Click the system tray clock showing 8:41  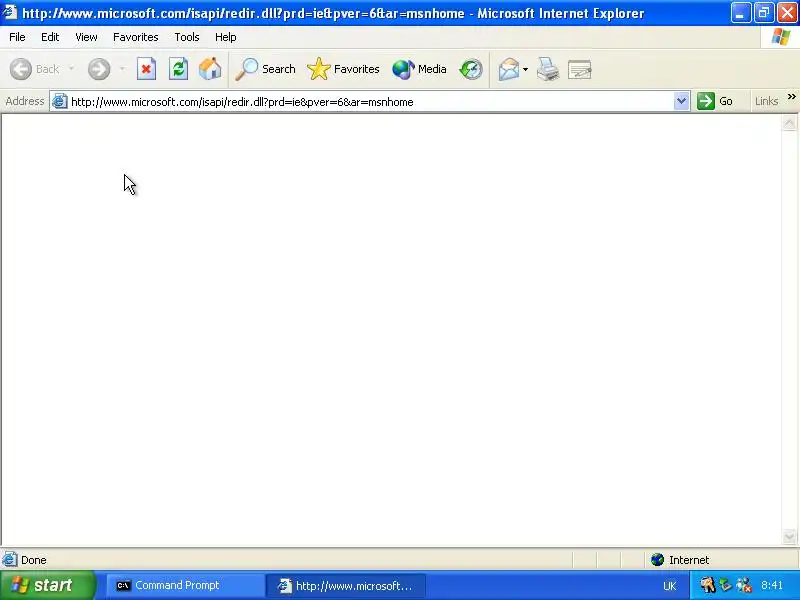(x=771, y=585)
